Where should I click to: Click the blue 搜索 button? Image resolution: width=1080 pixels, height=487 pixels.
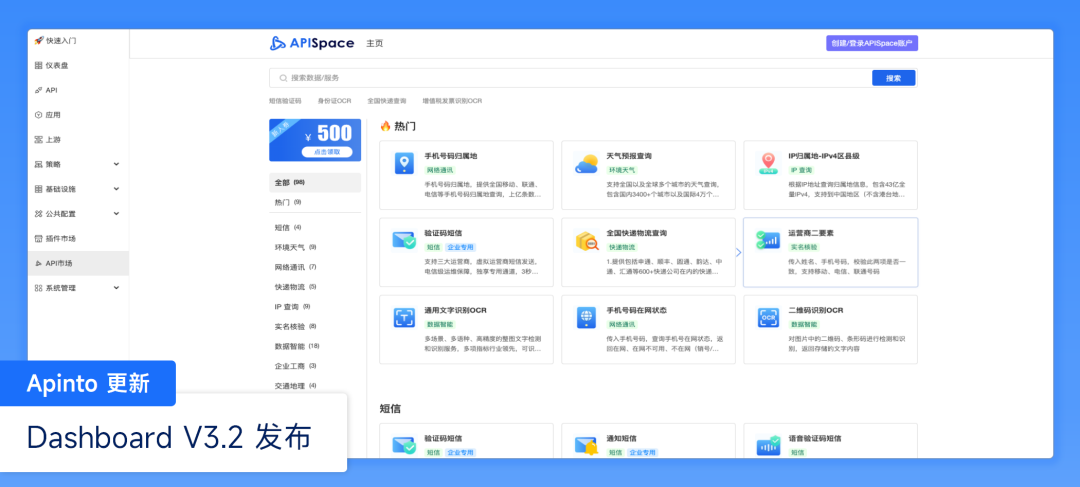893,79
